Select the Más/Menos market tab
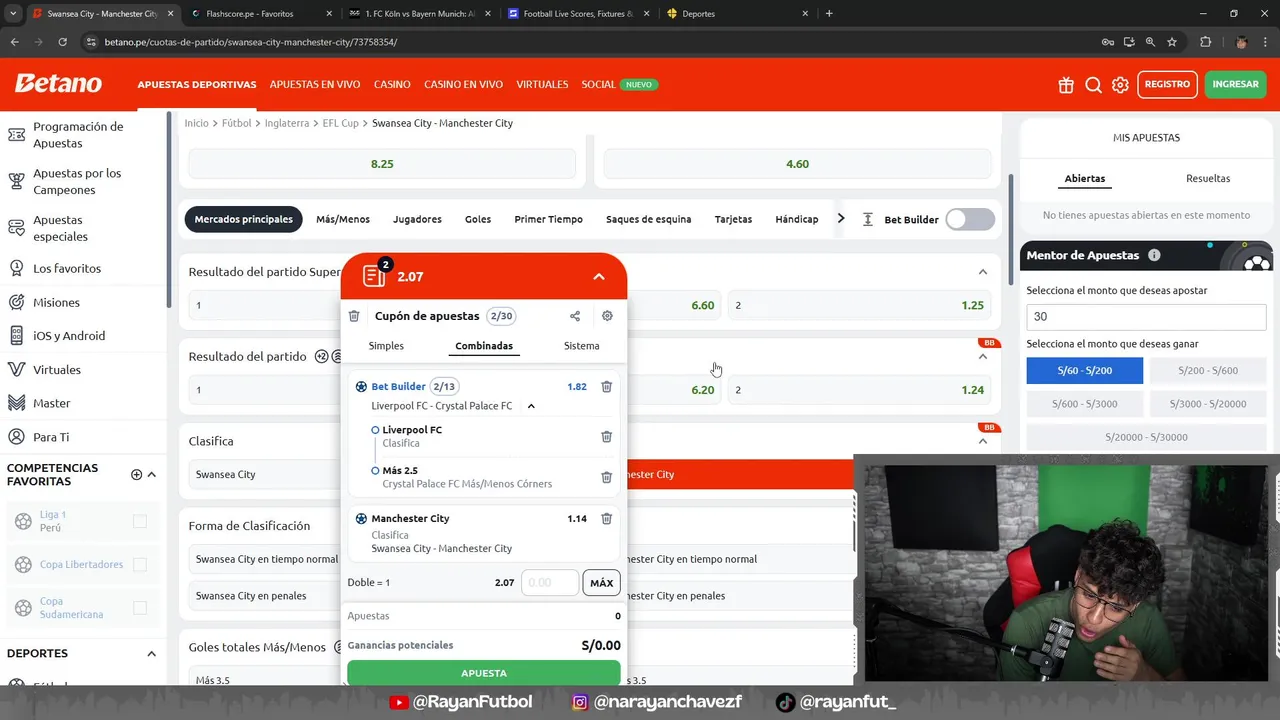1280x720 pixels. 343,219
